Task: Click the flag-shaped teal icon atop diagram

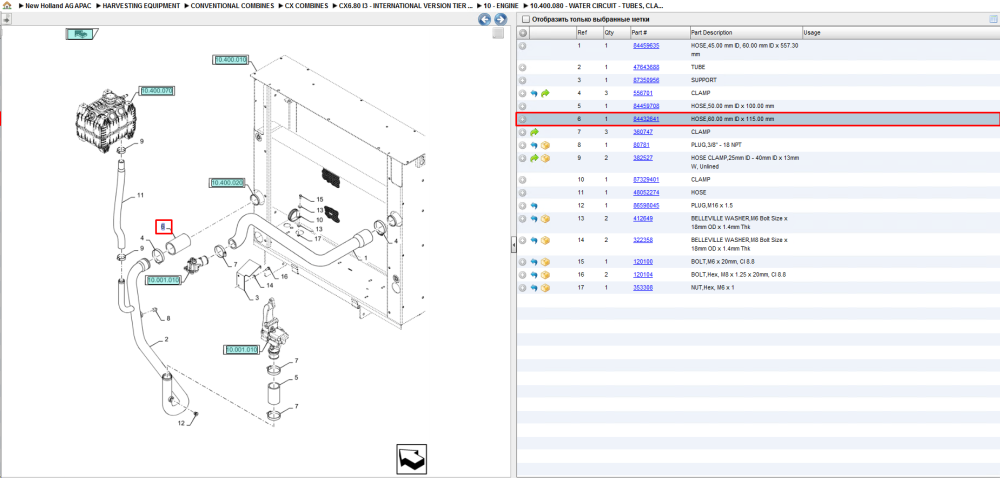Action: click(82, 34)
